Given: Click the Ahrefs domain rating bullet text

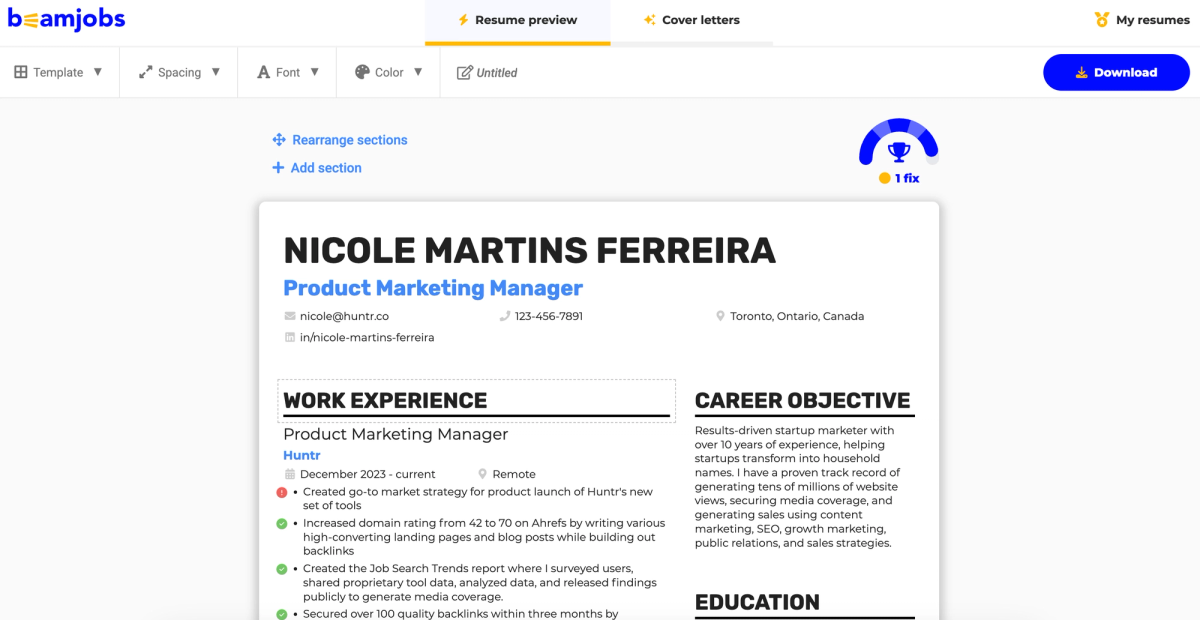Looking at the screenshot, I should coord(484,537).
